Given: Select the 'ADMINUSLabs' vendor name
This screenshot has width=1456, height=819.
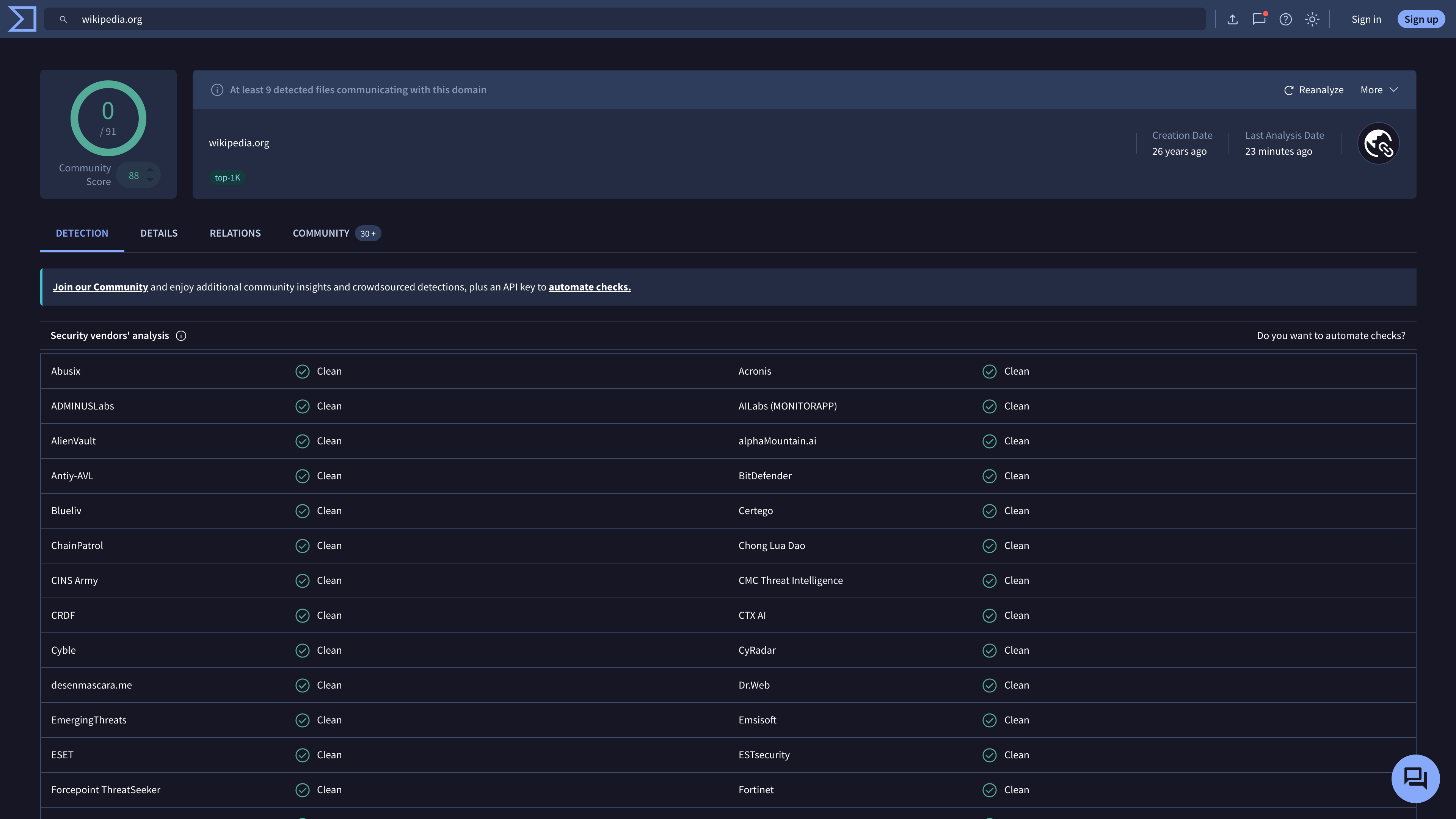Looking at the screenshot, I should coord(83,406).
